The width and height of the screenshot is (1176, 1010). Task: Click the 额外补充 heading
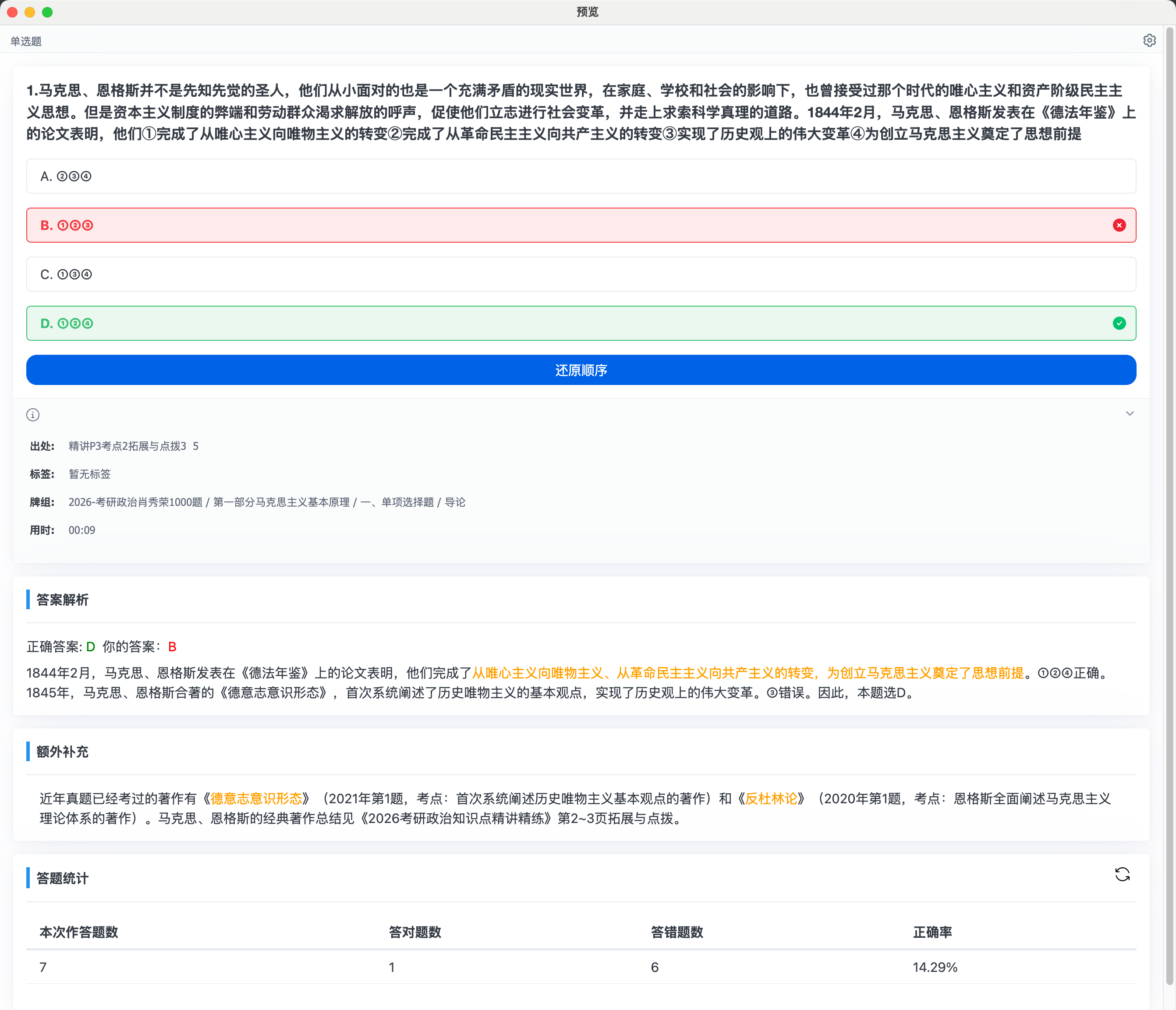[62, 752]
